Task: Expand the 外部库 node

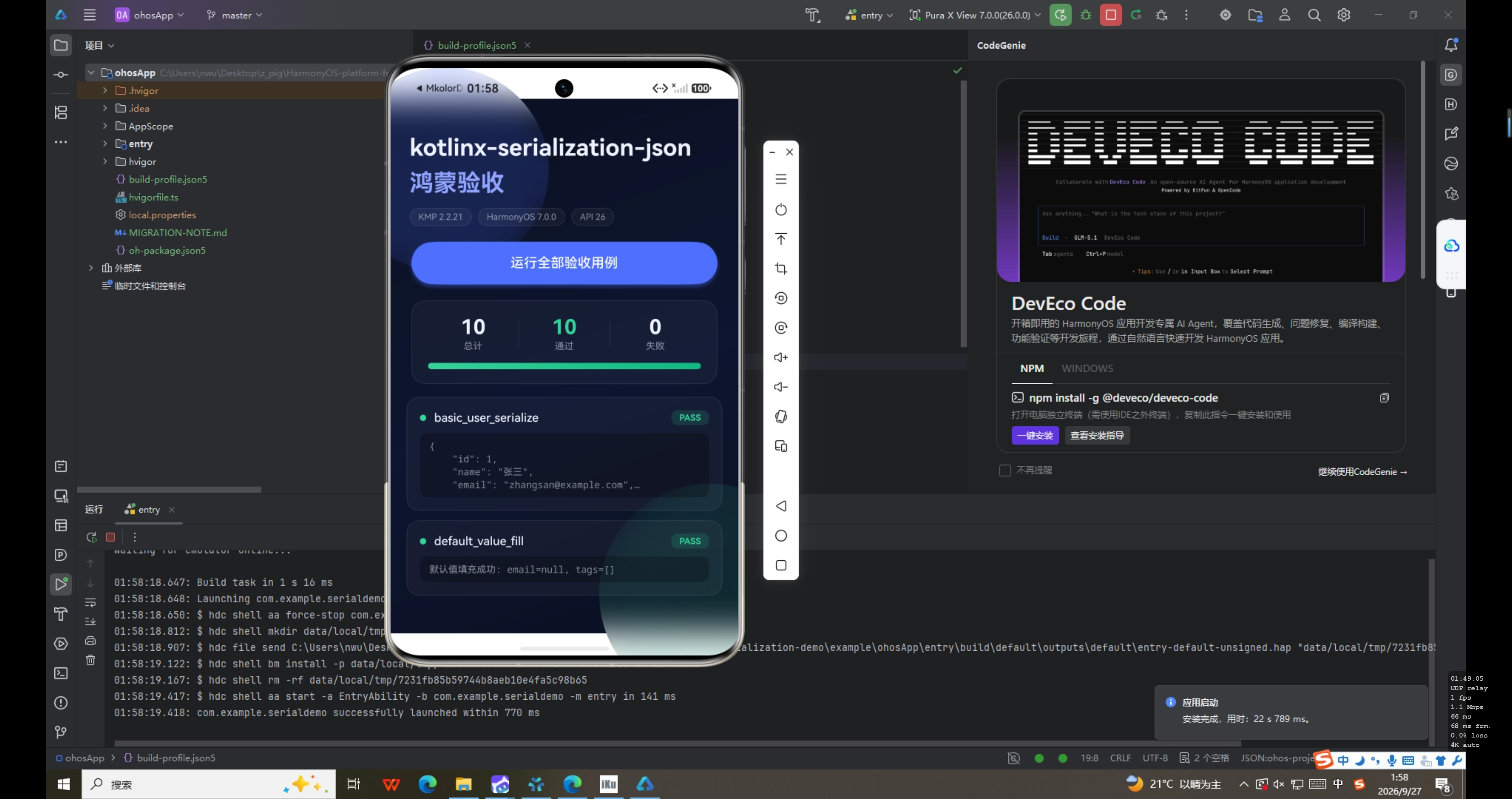Action: [x=91, y=268]
